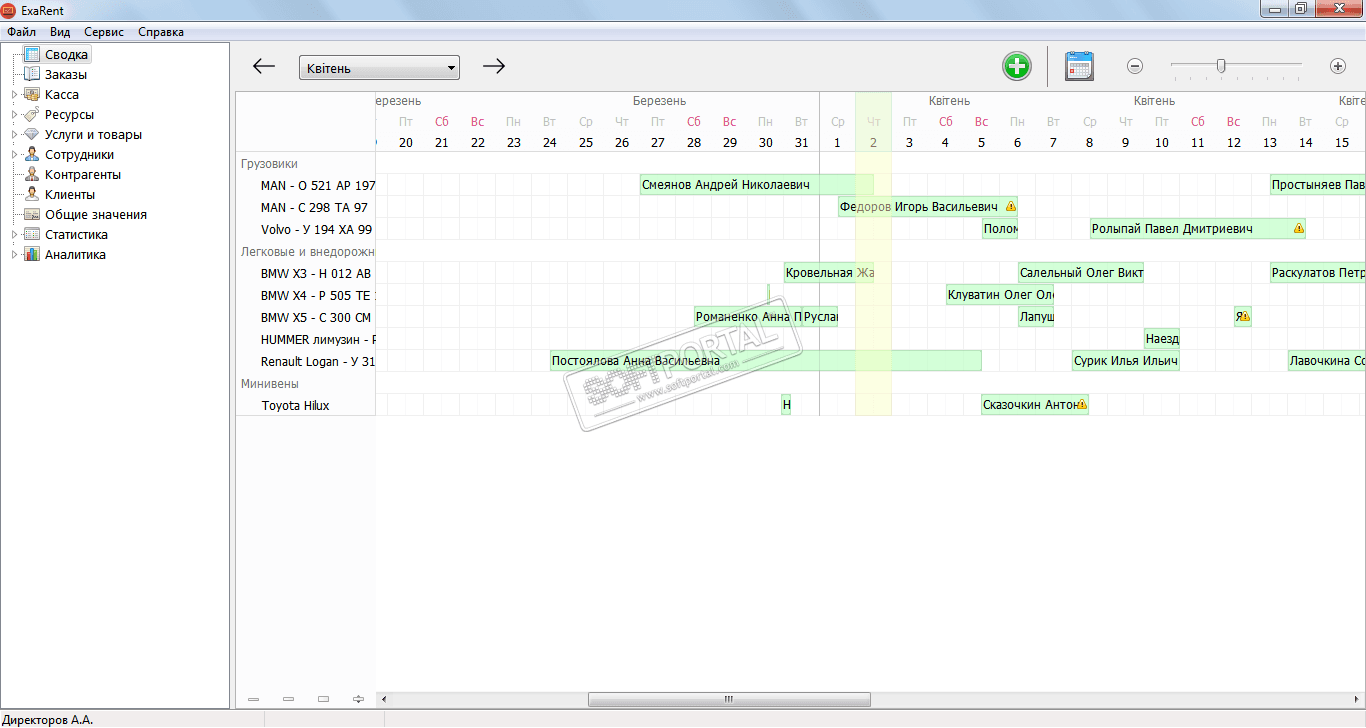Set the thinnest row height icon
The image size is (1366, 728).
[x=253, y=699]
